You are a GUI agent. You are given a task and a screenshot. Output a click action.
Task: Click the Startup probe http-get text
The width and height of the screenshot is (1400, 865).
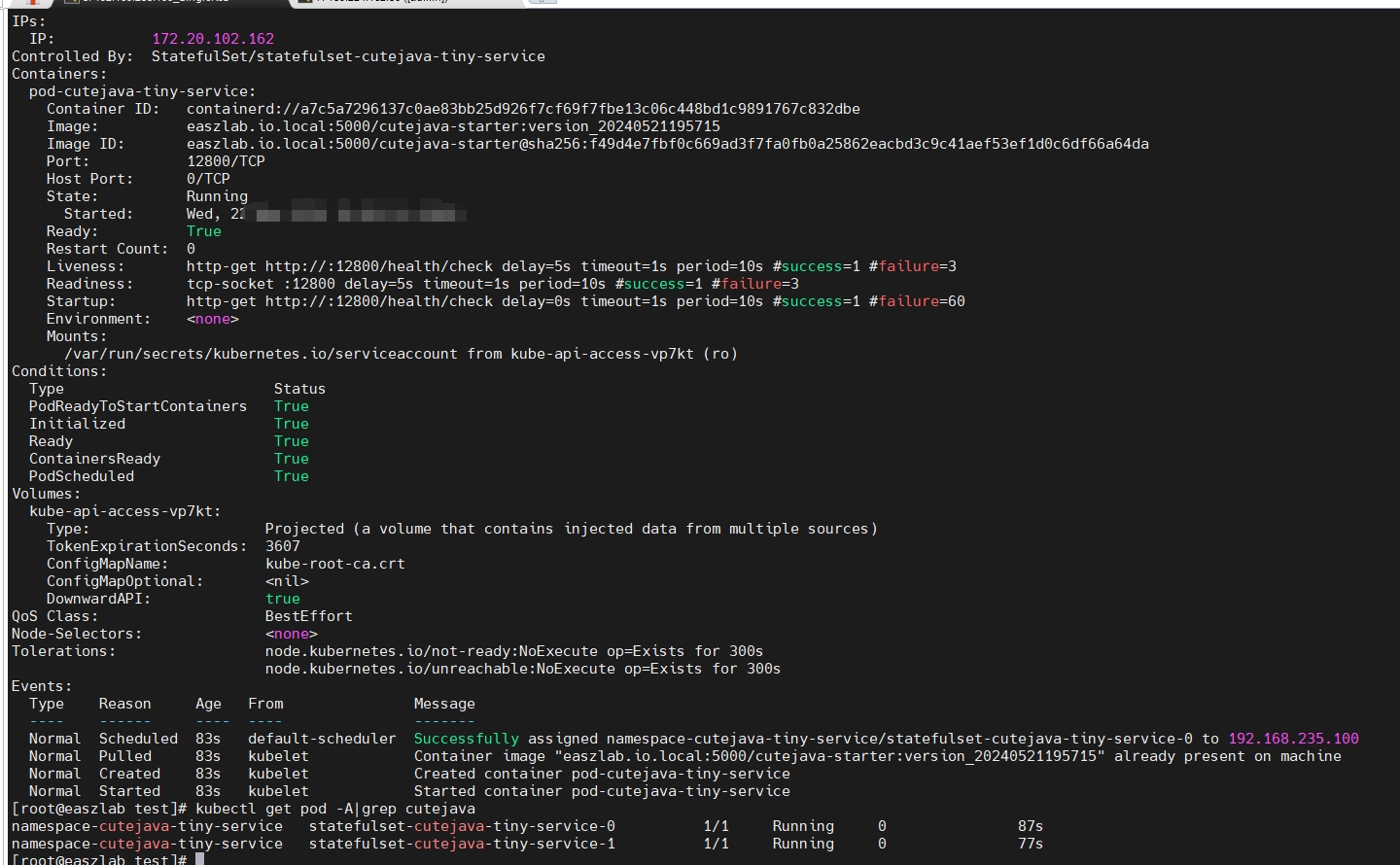pyautogui.click(x=575, y=301)
